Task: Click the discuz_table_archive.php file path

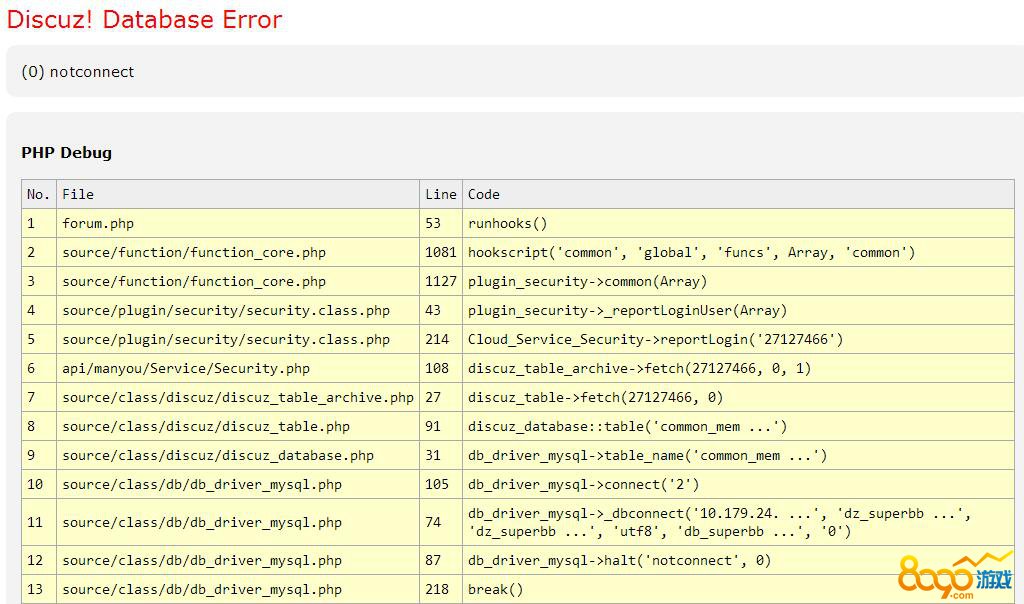Action: pyautogui.click(x=238, y=397)
